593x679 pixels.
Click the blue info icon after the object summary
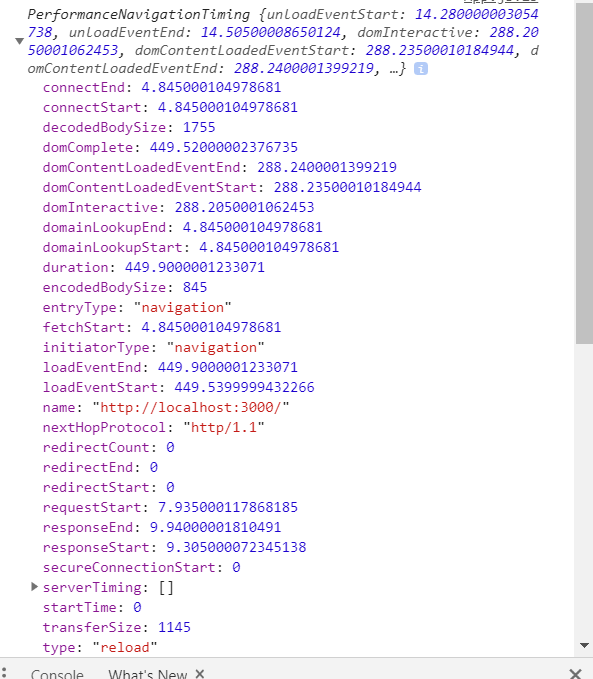click(421, 68)
